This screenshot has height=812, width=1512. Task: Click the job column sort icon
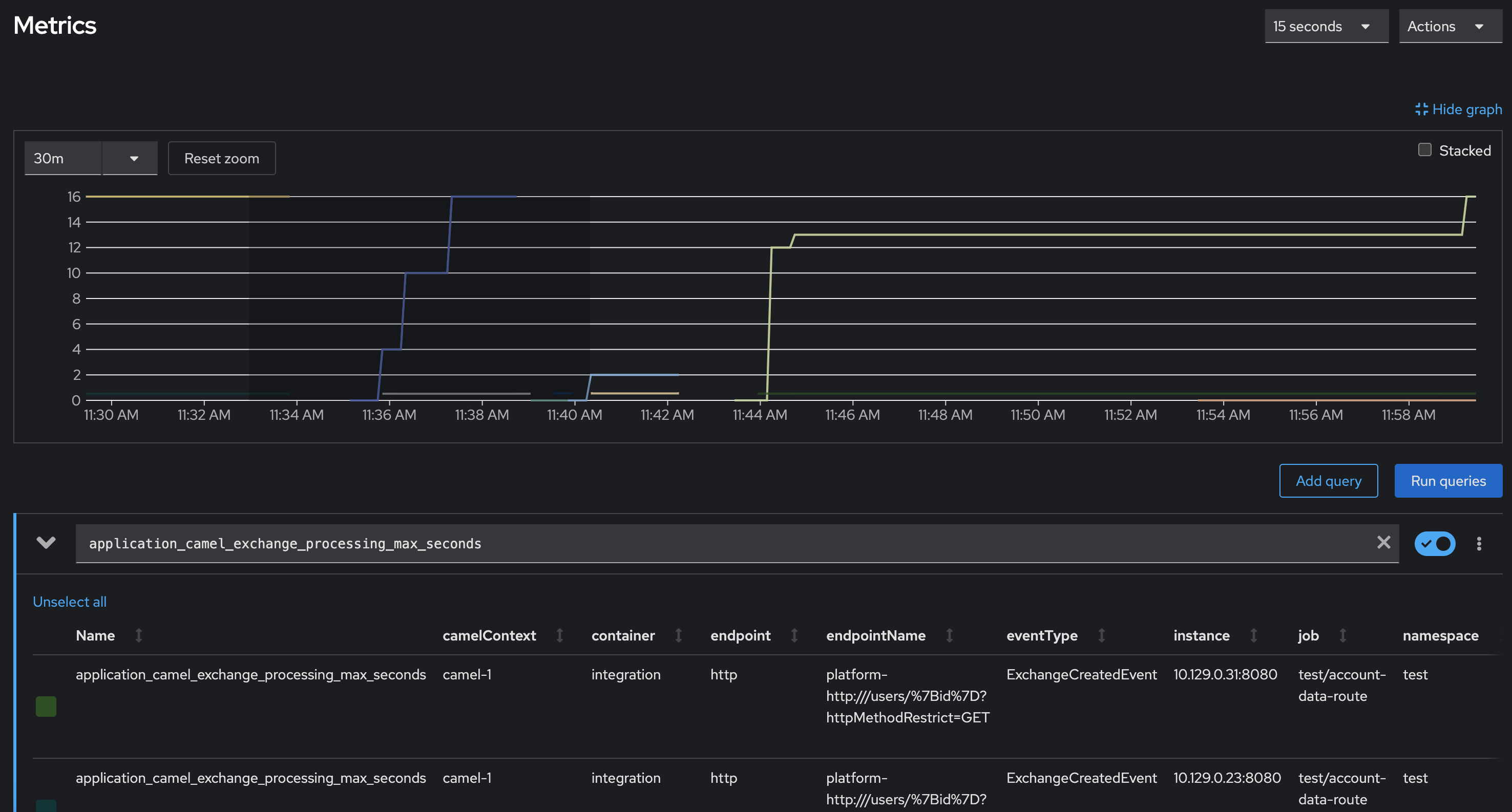point(1343,635)
